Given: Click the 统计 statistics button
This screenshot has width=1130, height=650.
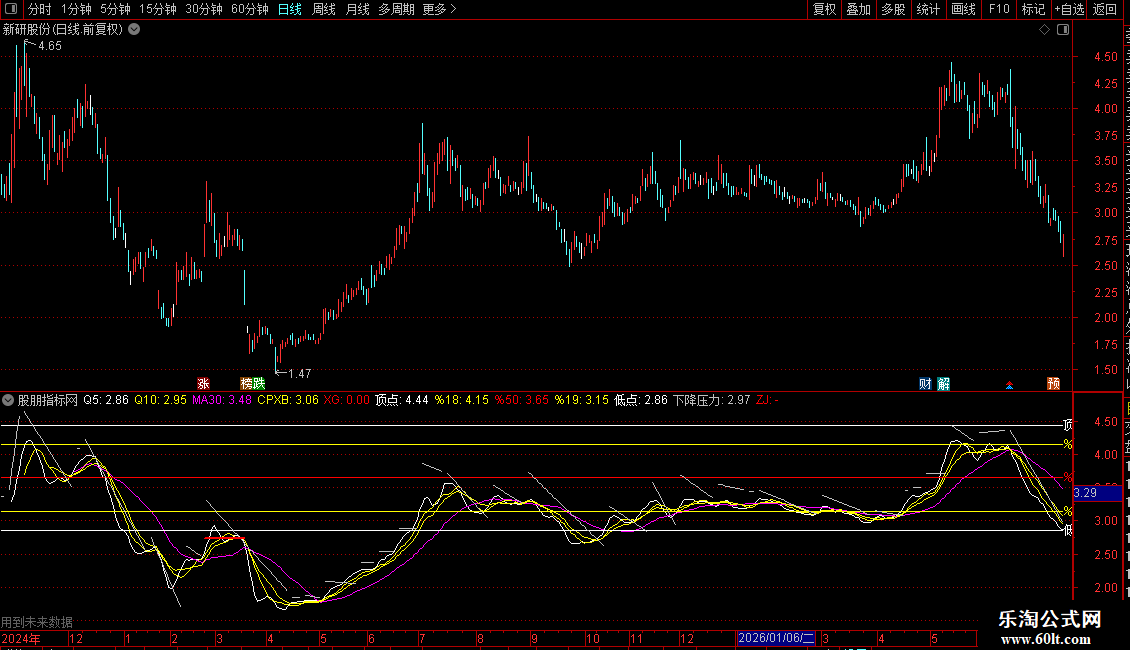Looking at the screenshot, I should (928, 9).
